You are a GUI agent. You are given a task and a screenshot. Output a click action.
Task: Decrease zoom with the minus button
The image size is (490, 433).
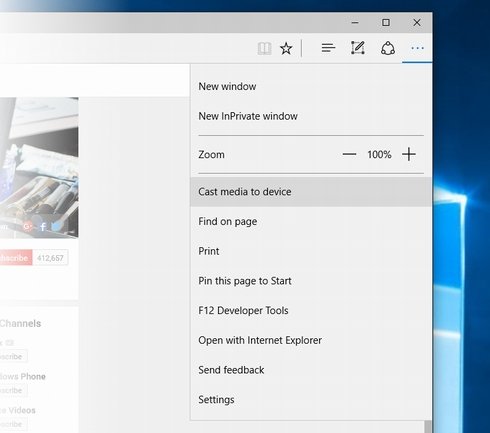tap(349, 154)
